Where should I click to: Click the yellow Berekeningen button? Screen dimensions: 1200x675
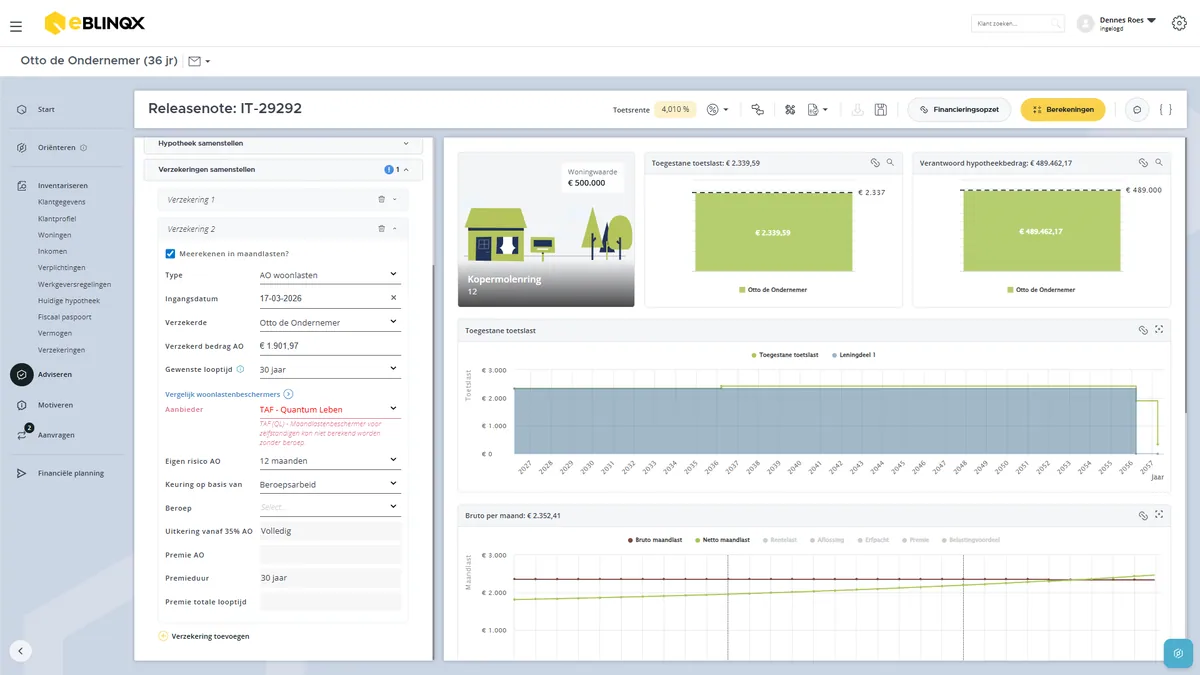(x=1062, y=109)
